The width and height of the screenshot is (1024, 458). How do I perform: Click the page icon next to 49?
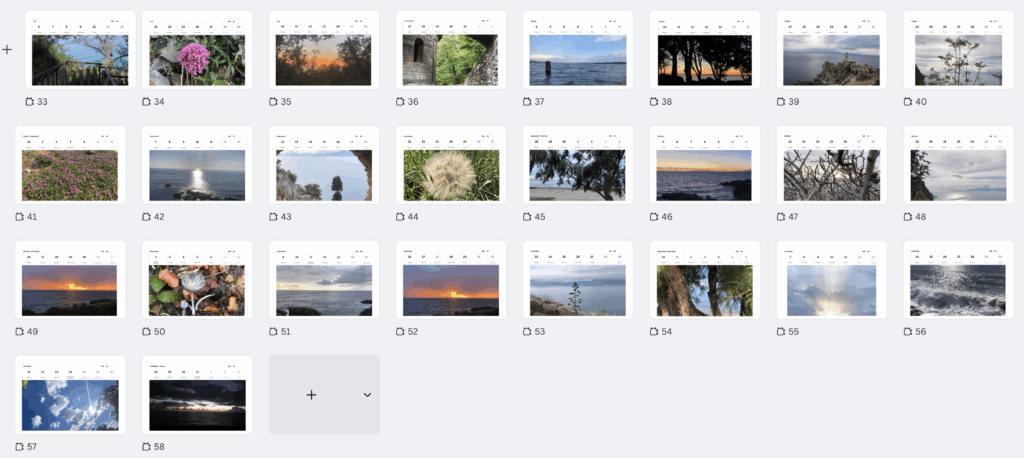click(20, 332)
